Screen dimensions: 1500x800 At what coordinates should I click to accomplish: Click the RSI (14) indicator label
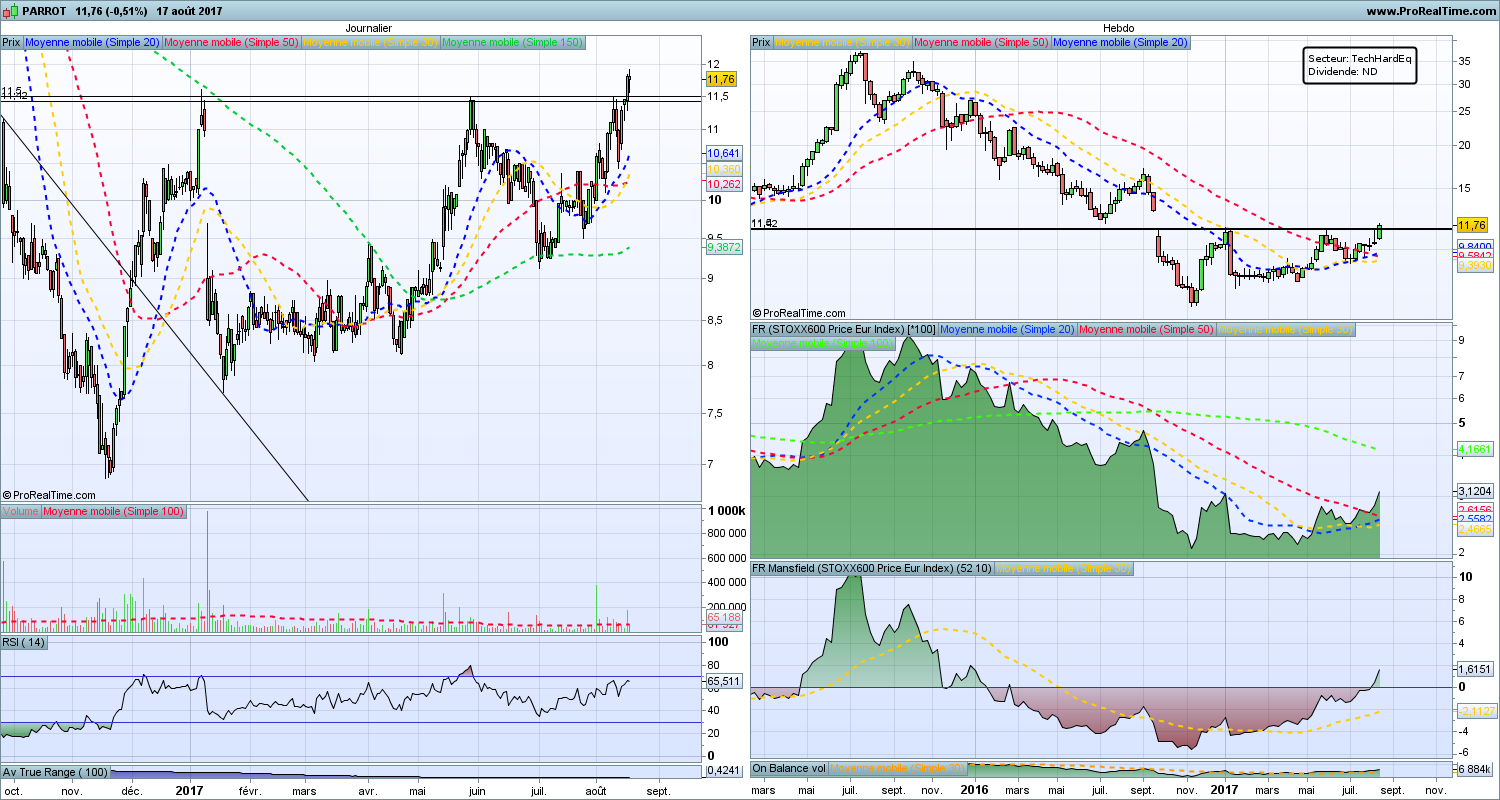24,642
